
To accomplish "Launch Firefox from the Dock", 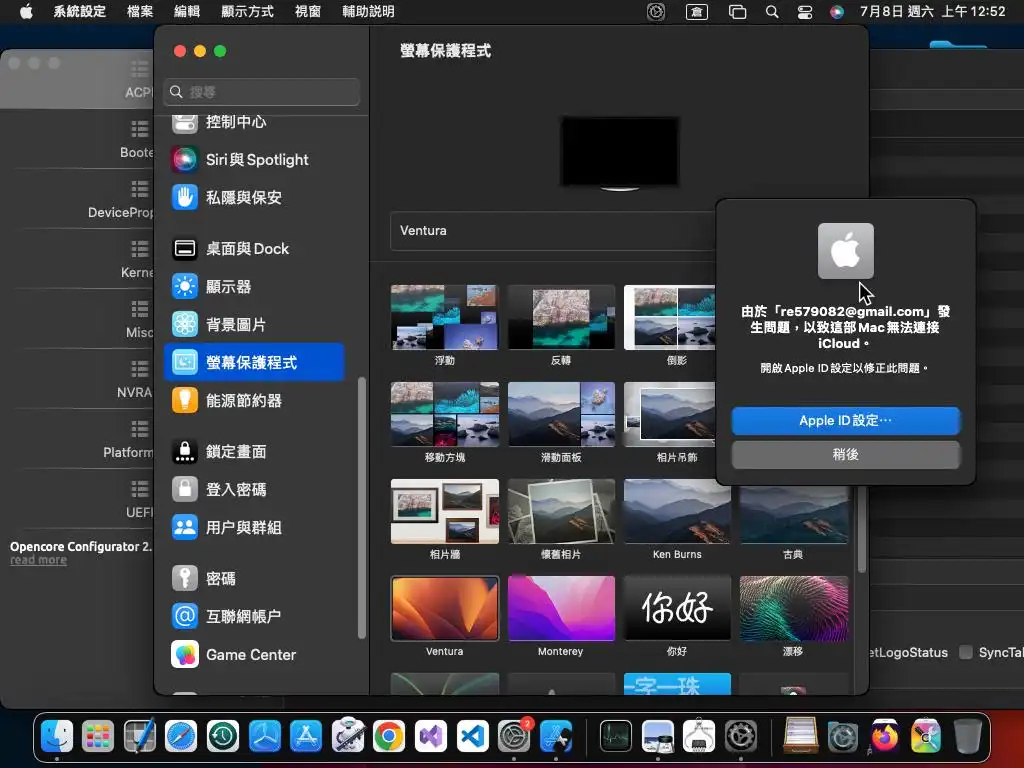I will (x=884, y=736).
